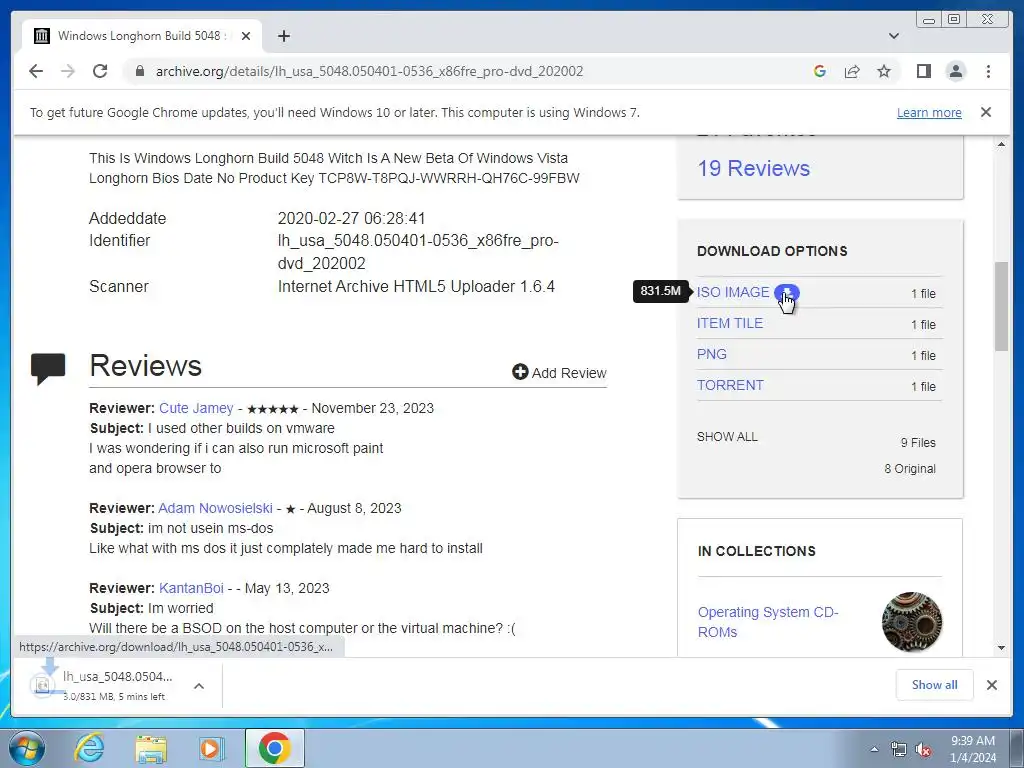This screenshot has height=768, width=1024.
Task: Open the Learn more link
Action: pos(929,112)
